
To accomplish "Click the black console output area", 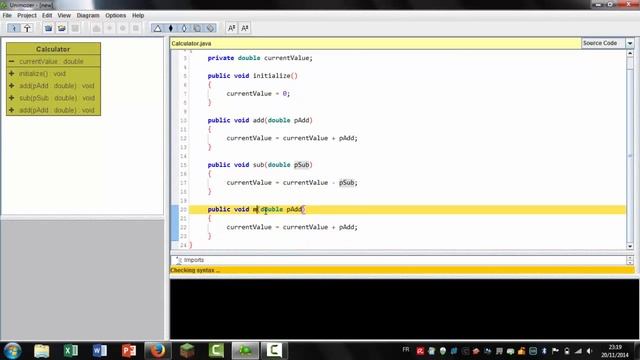I will [404, 309].
